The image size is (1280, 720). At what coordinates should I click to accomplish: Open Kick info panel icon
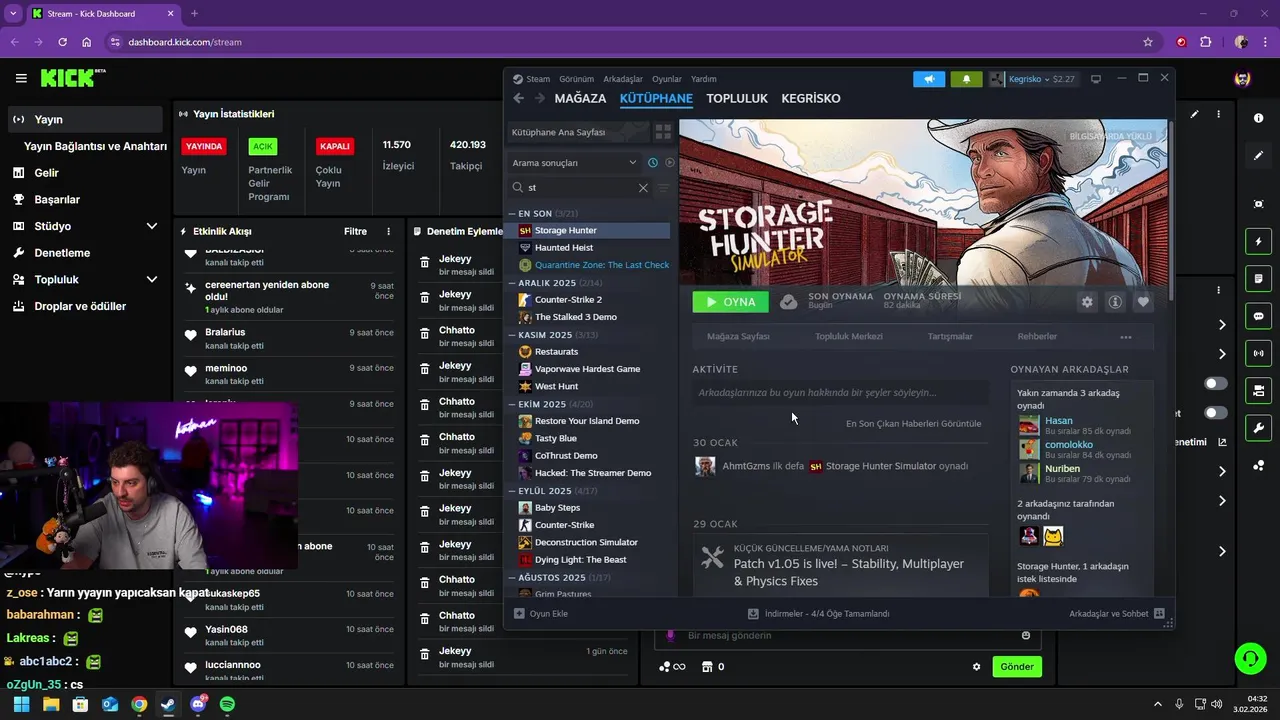1258,118
